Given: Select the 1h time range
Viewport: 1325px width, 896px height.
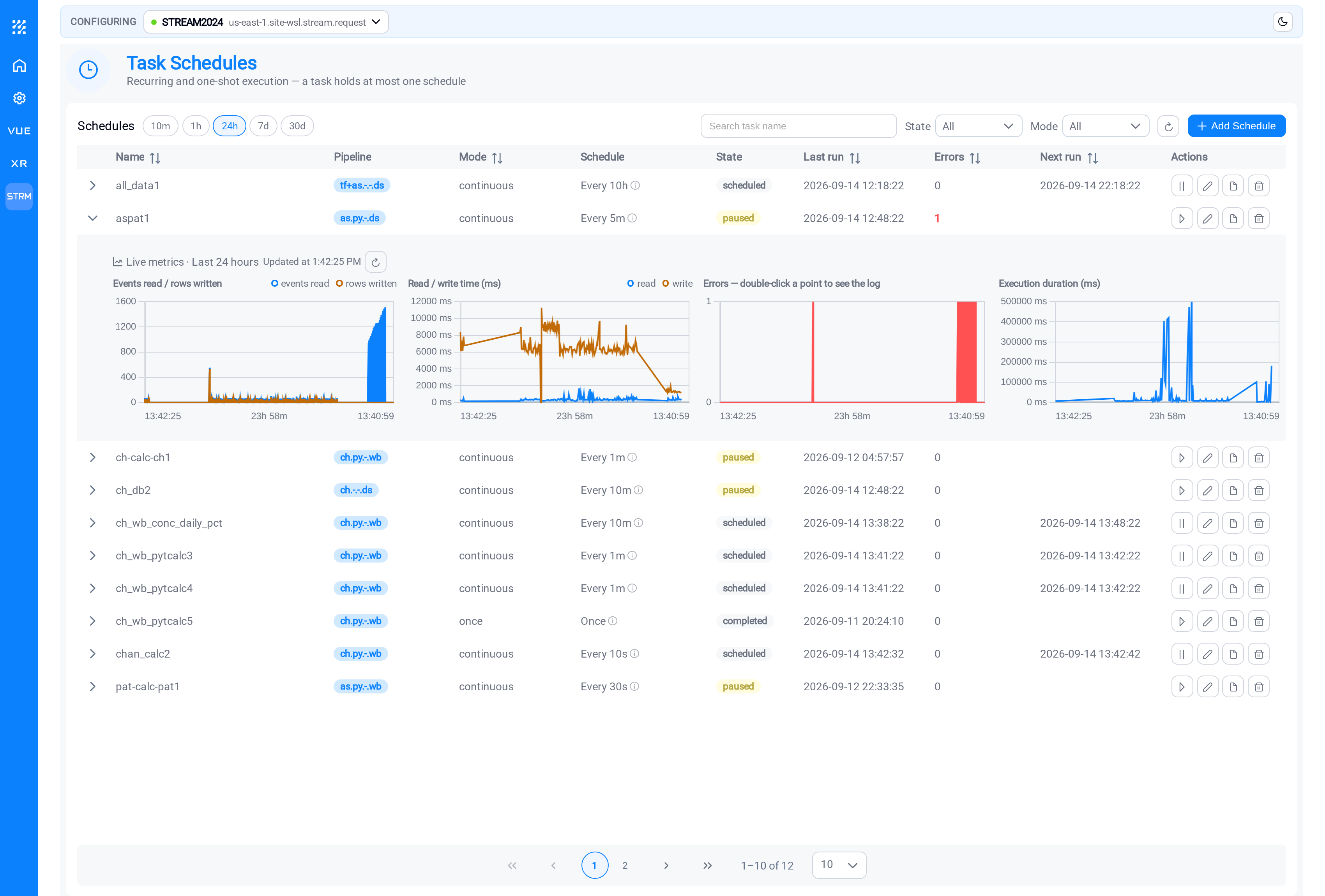Looking at the screenshot, I should [196, 126].
